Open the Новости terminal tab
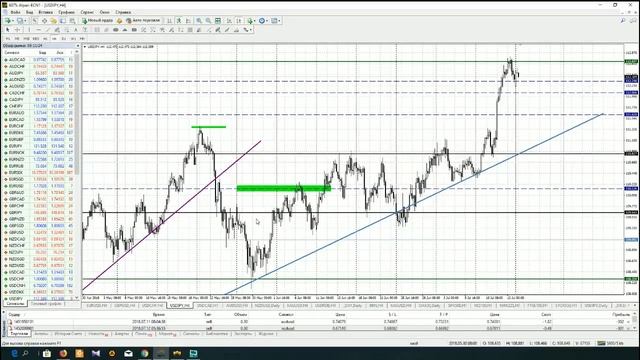This screenshot has width=640, height=360. click(x=97, y=334)
